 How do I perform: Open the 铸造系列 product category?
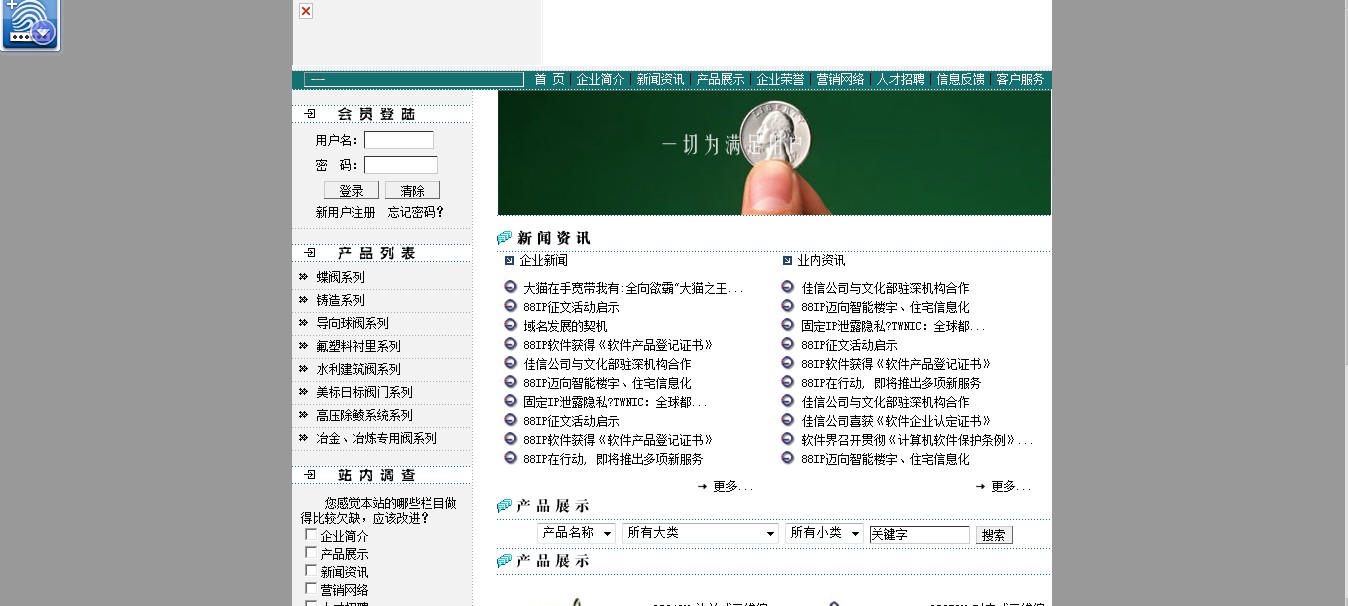click(x=341, y=300)
